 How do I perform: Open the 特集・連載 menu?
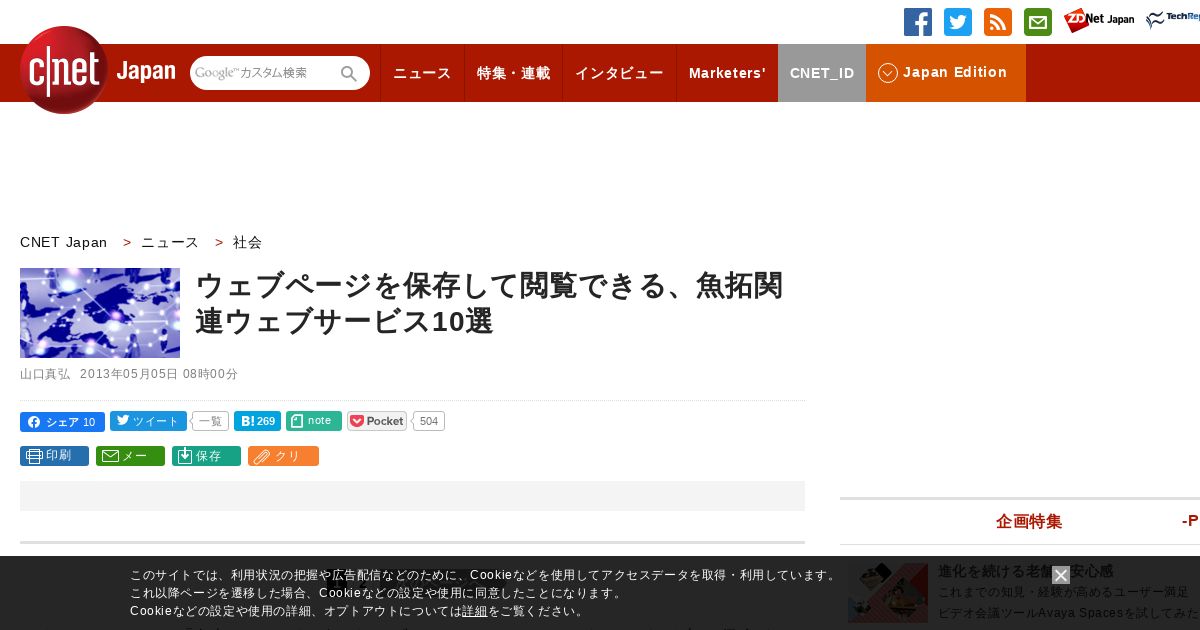tap(513, 73)
